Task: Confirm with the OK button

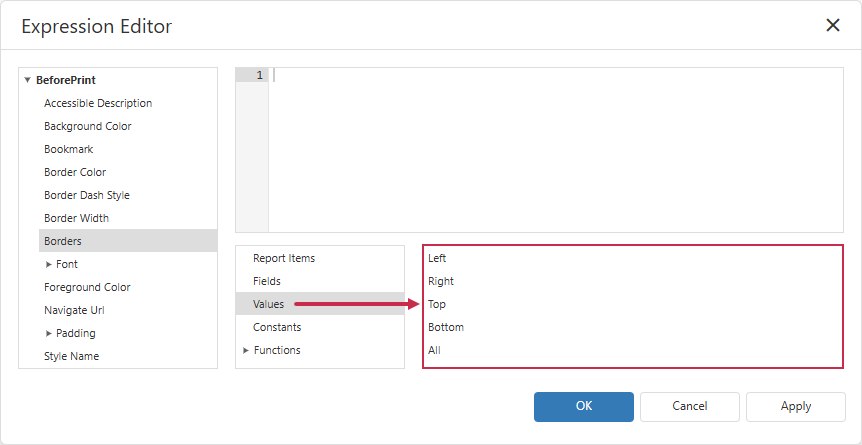Action: click(584, 406)
